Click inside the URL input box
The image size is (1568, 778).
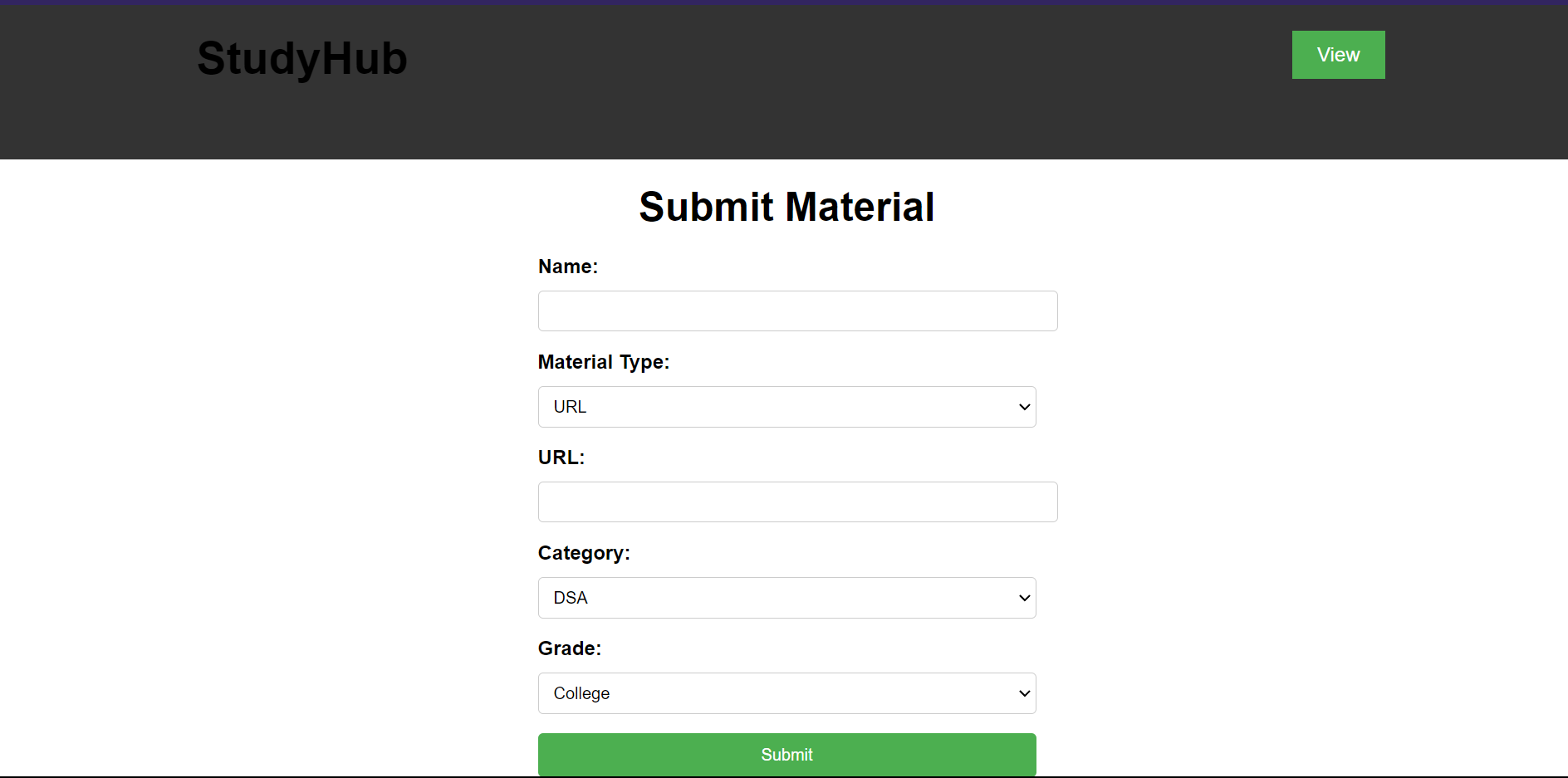[x=796, y=502]
